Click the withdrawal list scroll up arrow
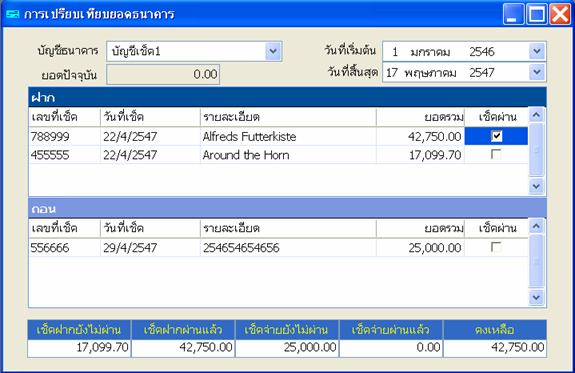 (536, 226)
